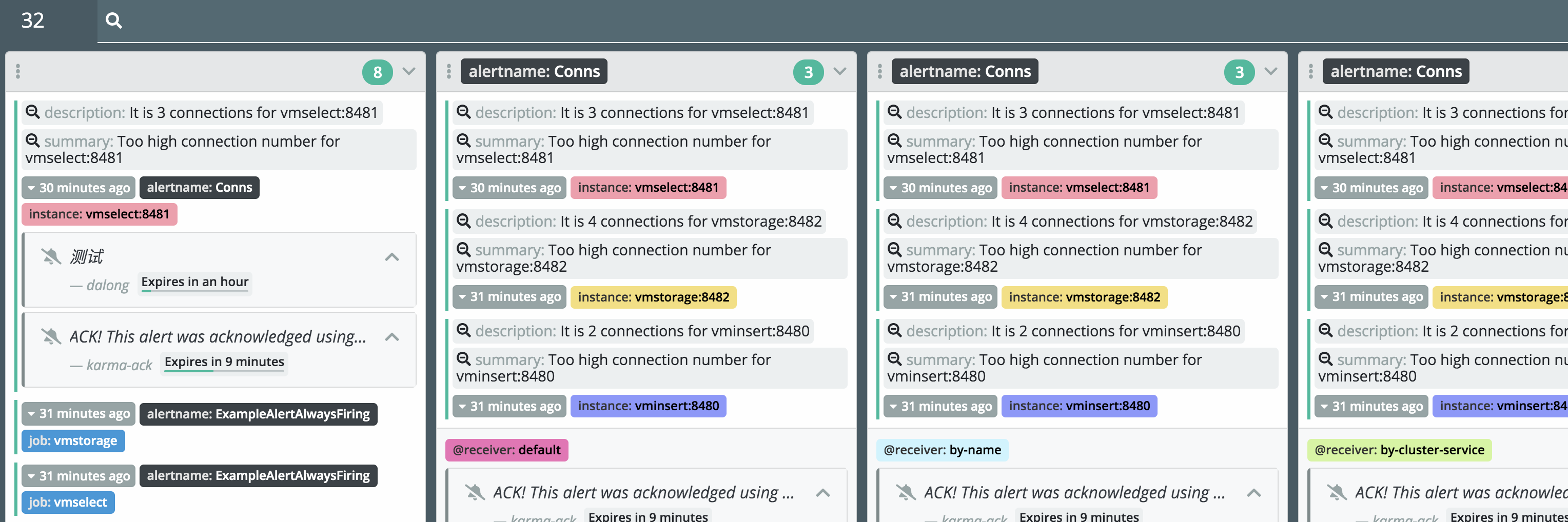This screenshot has height=522, width=1568.
Task: Click vminsert description search icon in default receiver group
Action: coord(464,331)
